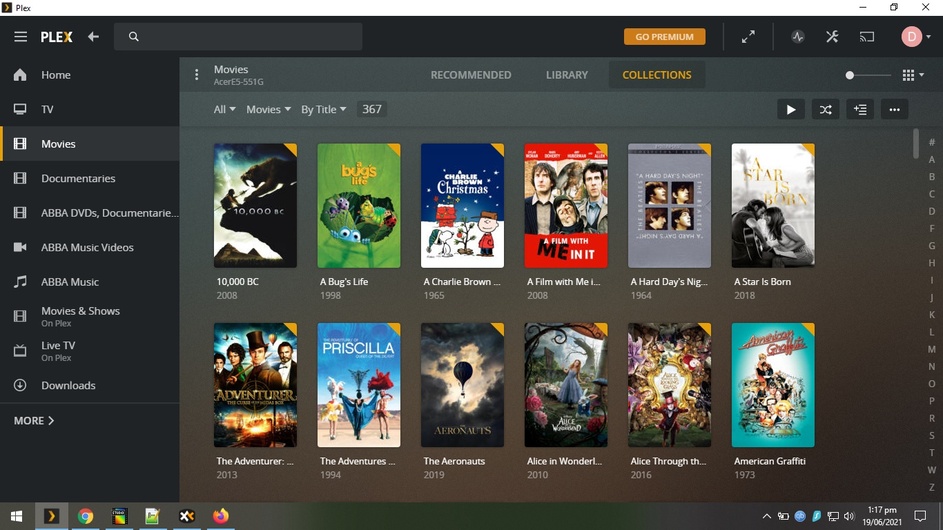Jump to letter A in index
The image size is (943, 530).
(x=932, y=159)
